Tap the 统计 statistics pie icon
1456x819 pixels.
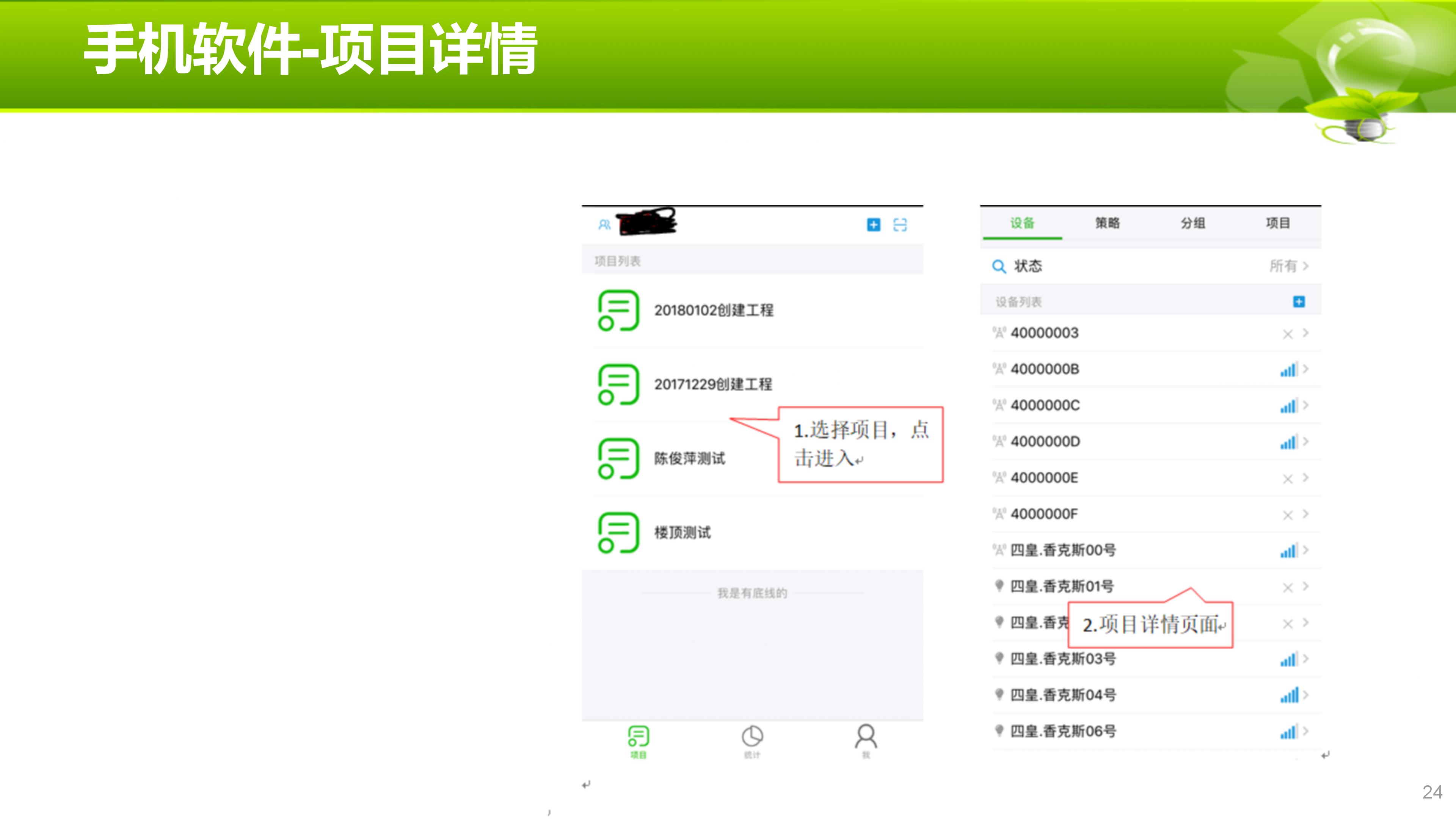click(752, 736)
